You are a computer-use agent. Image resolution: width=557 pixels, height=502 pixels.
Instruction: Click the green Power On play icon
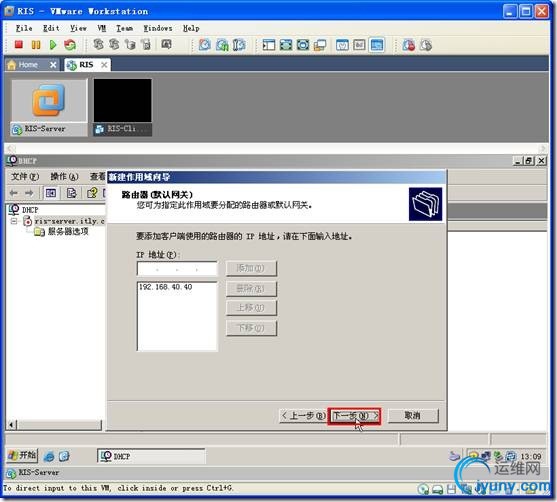point(53,45)
